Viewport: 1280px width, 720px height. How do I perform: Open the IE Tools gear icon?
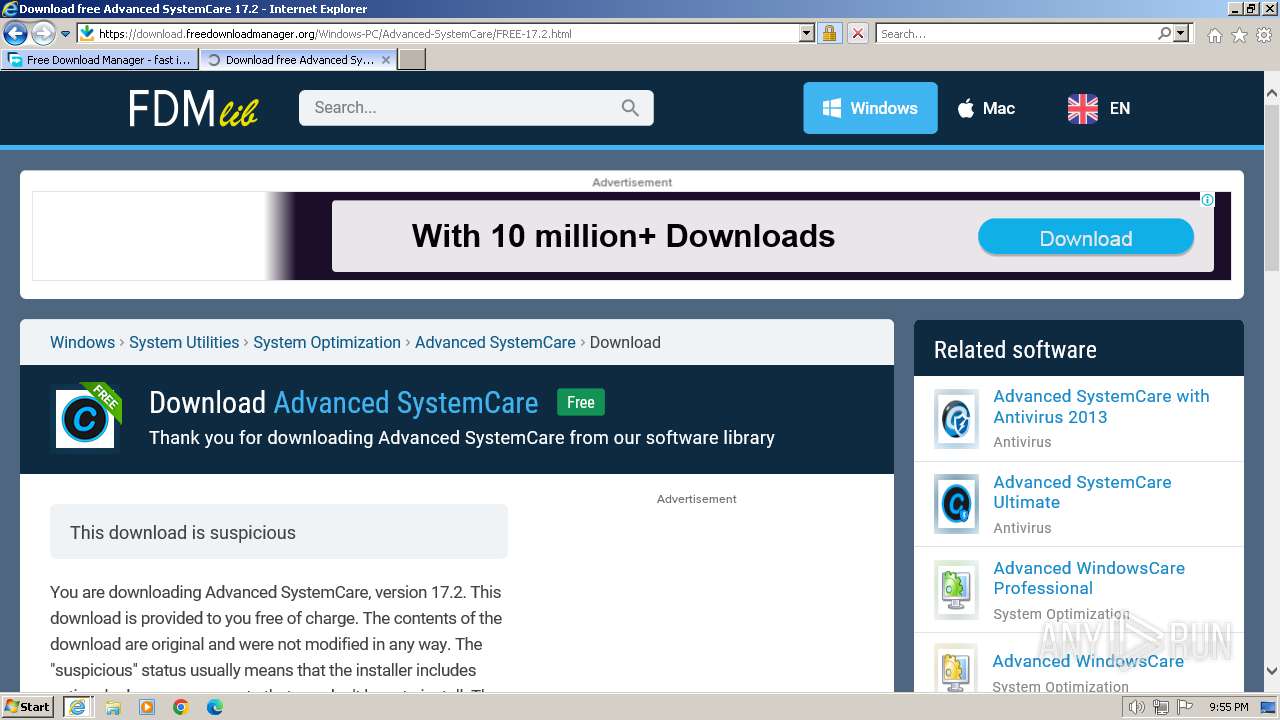click(x=1264, y=35)
